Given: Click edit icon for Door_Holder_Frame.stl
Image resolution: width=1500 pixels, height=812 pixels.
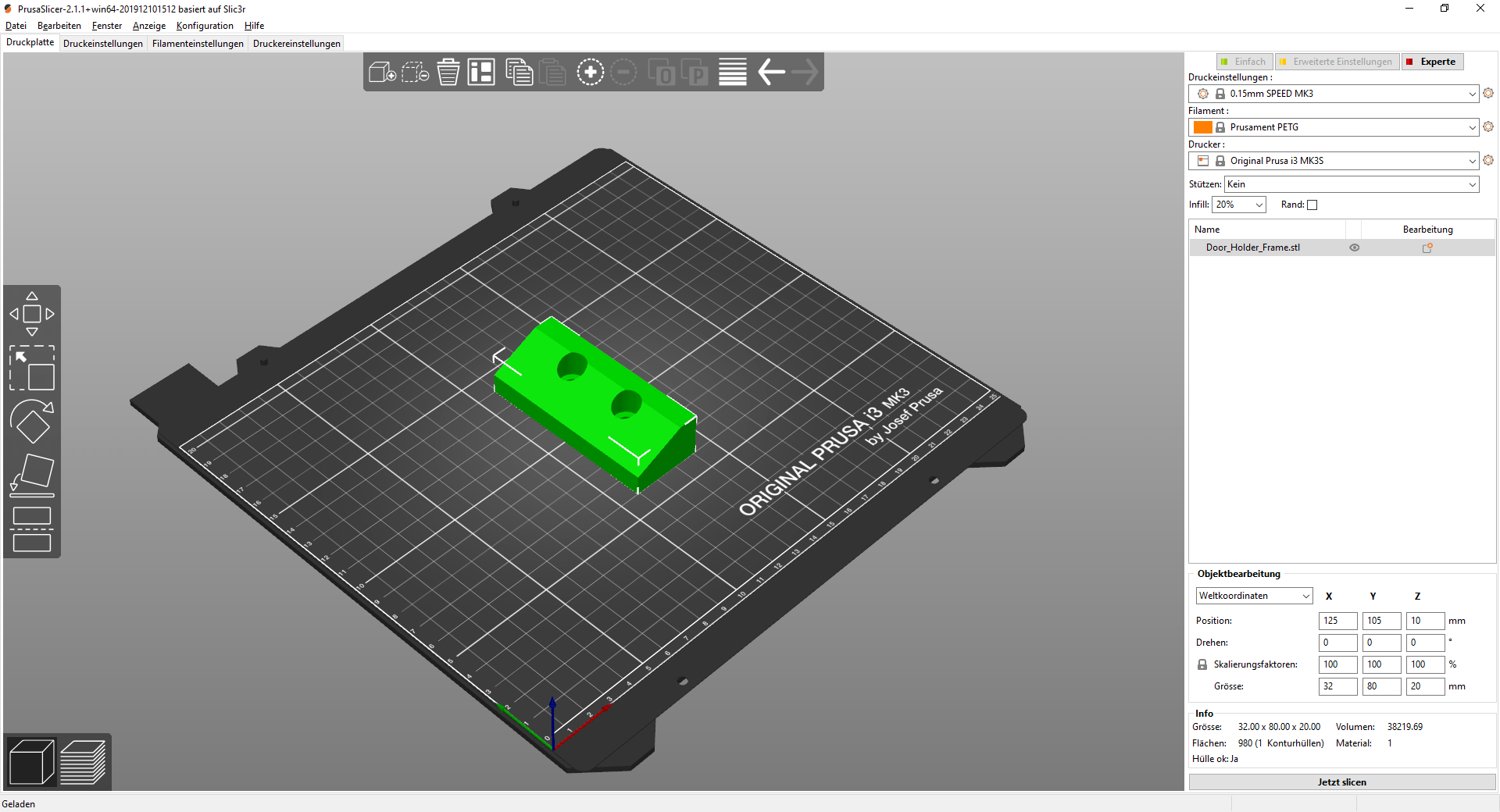Looking at the screenshot, I should coord(1427,248).
